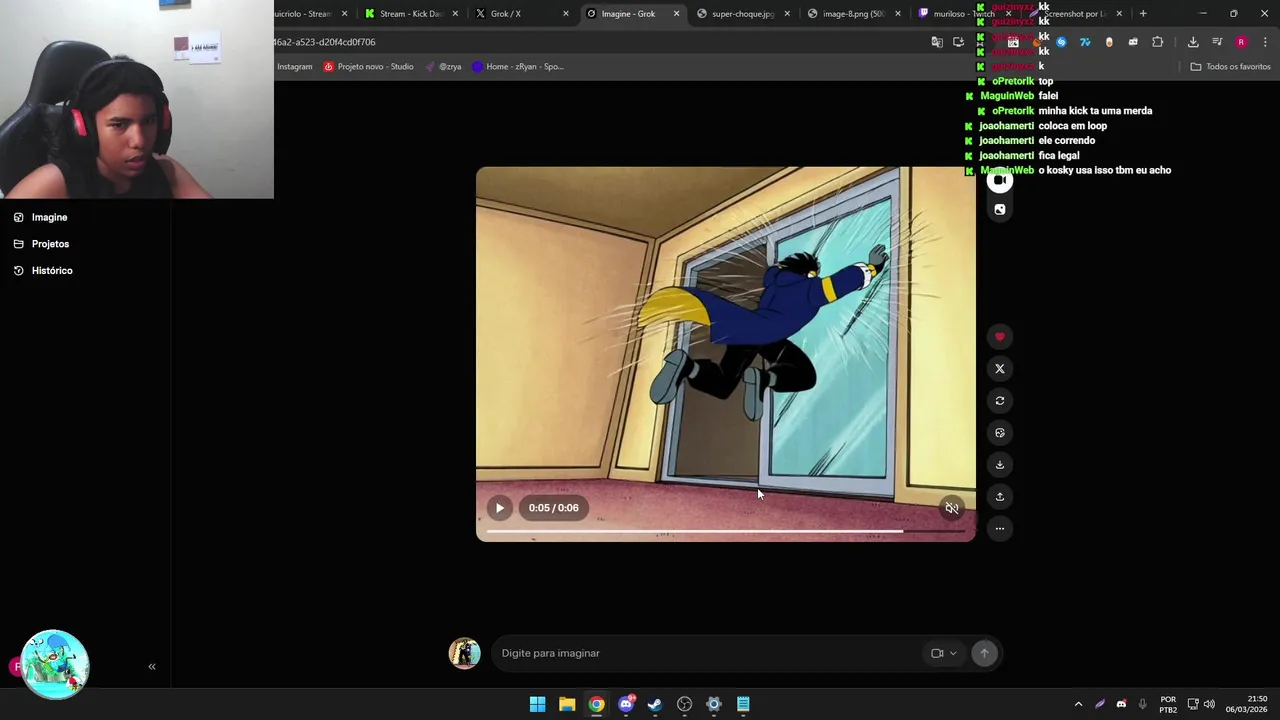1280x720 pixels.
Task: Open more options ellipsis menu
Action: (999, 529)
